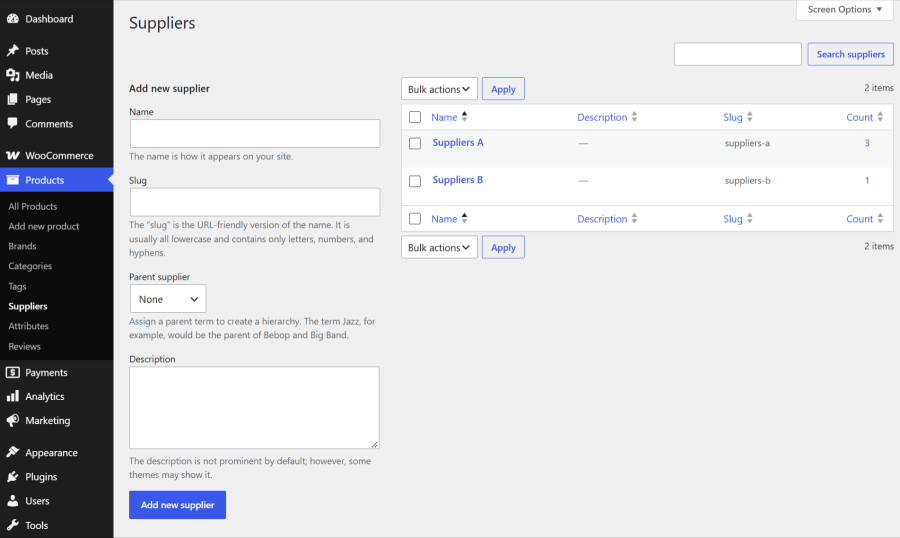The image size is (900, 538).
Task: Click into the Description textarea
Action: tap(254, 408)
